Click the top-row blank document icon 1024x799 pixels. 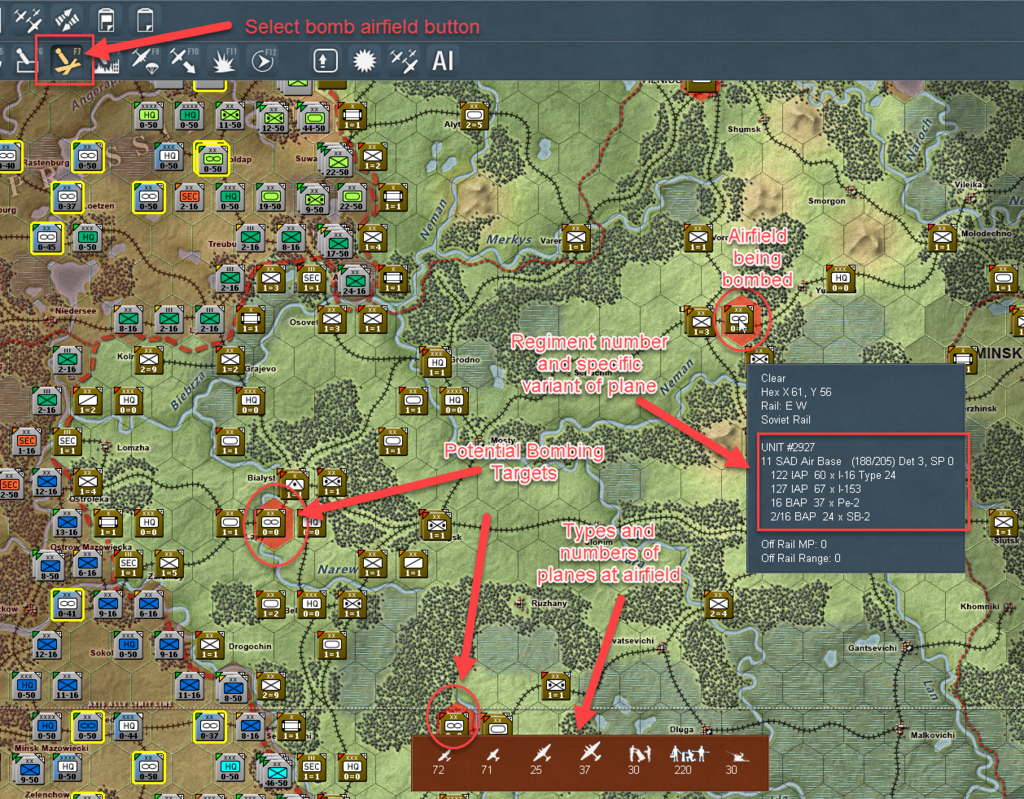click(145, 20)
